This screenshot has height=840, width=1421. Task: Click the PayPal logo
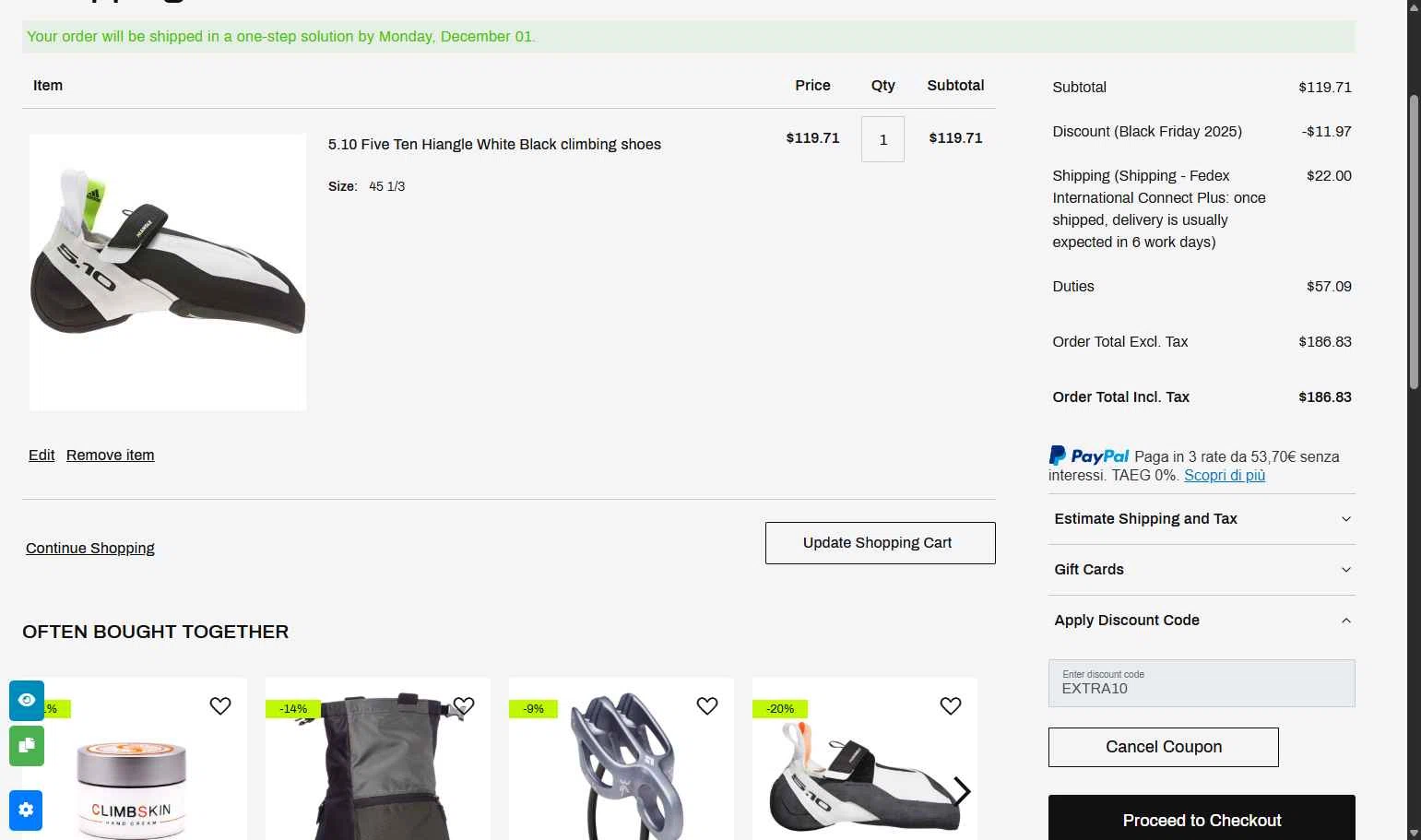pos(1089,455)
